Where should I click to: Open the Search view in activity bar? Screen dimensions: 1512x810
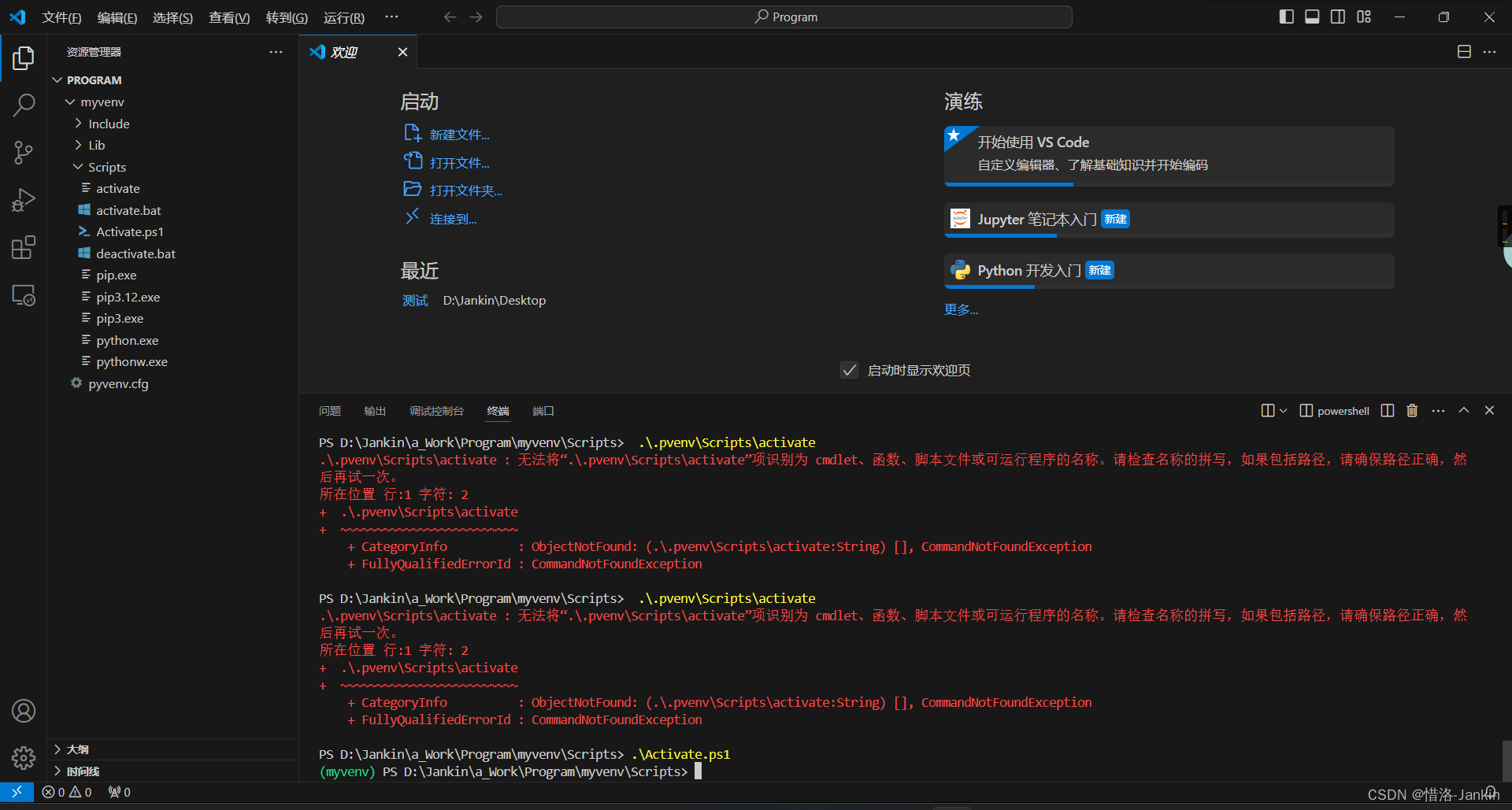point(24,105)
